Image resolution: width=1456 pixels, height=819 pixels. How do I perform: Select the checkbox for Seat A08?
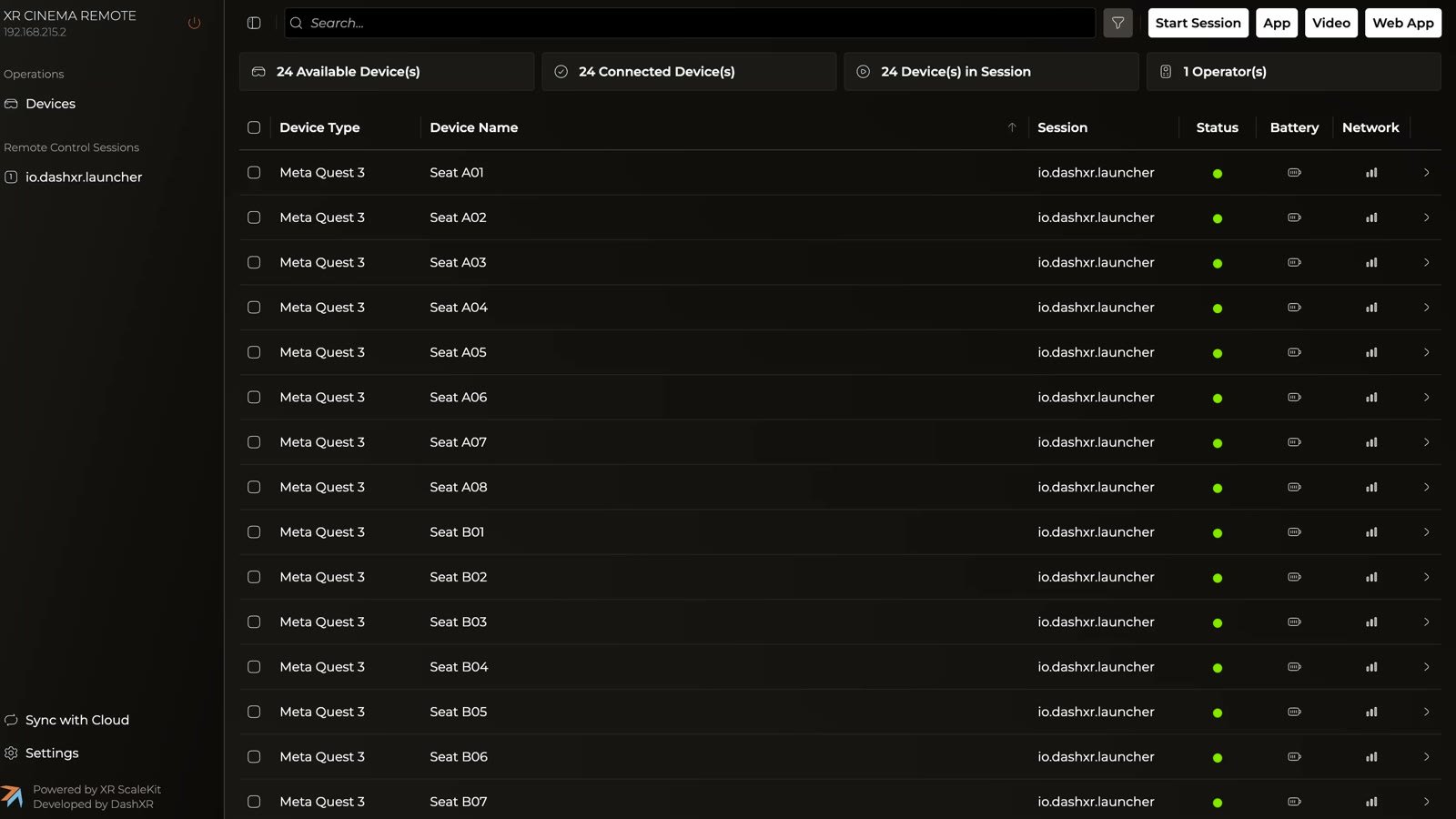[254, 487]
